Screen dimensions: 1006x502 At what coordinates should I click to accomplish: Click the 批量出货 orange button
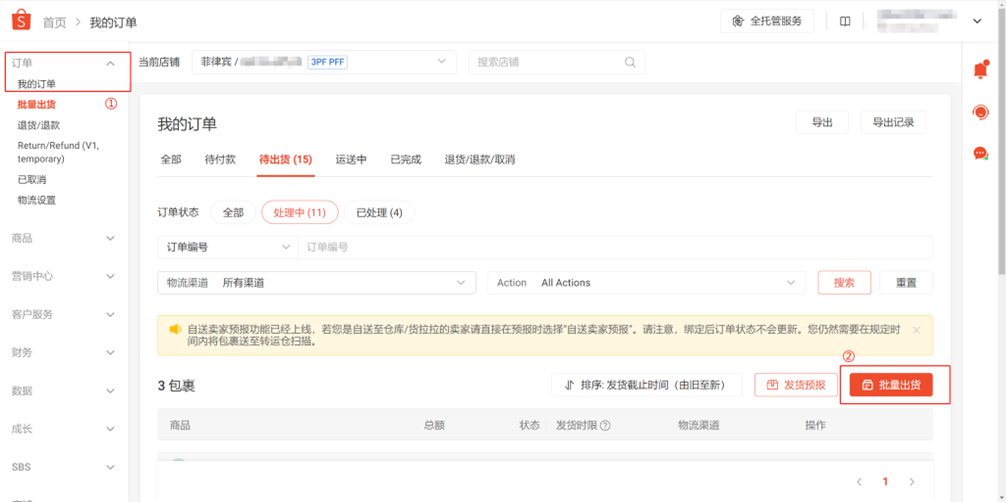point(891,385)
